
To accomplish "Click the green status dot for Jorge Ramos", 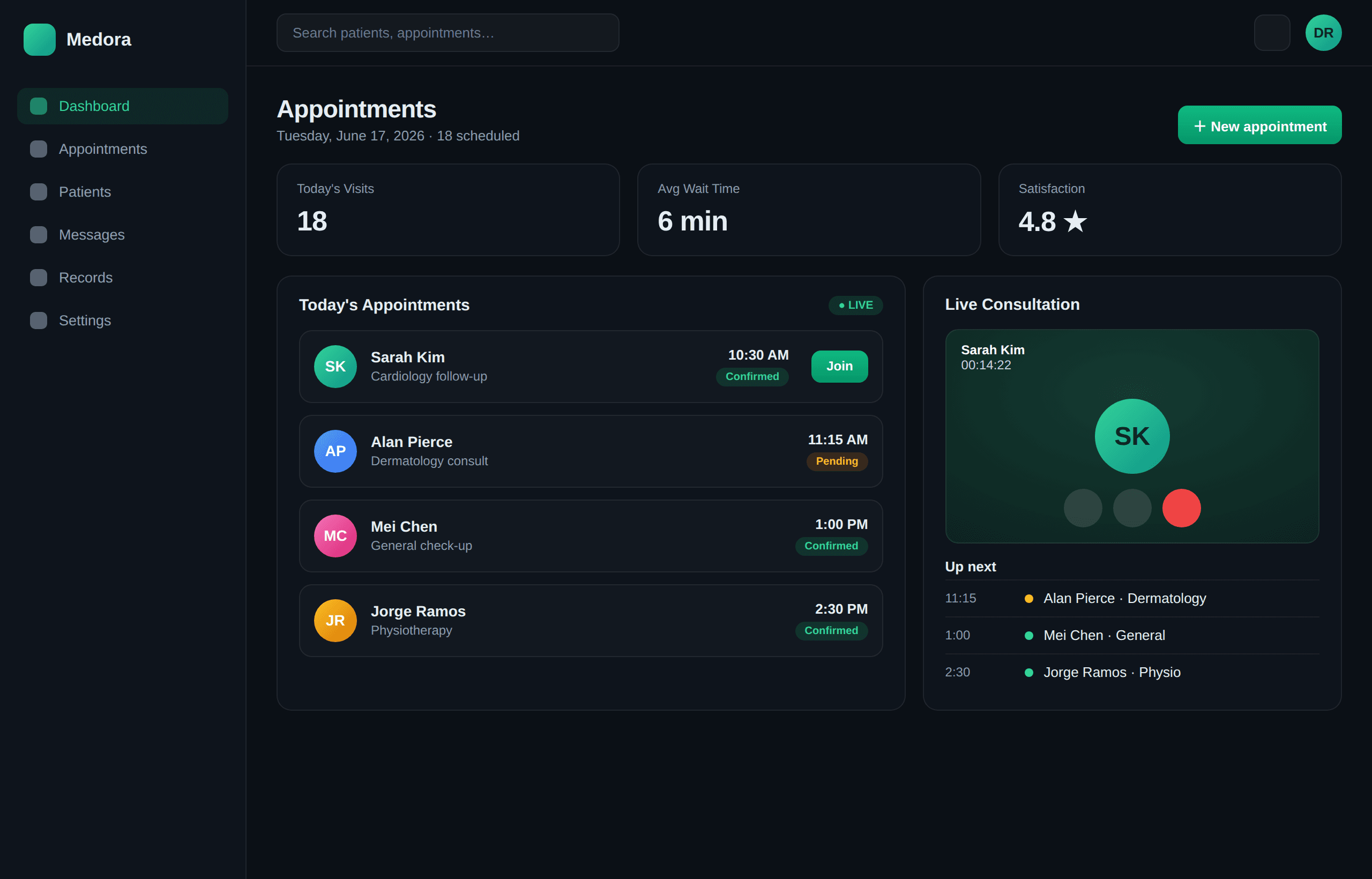I will (x=1028, y=673).
